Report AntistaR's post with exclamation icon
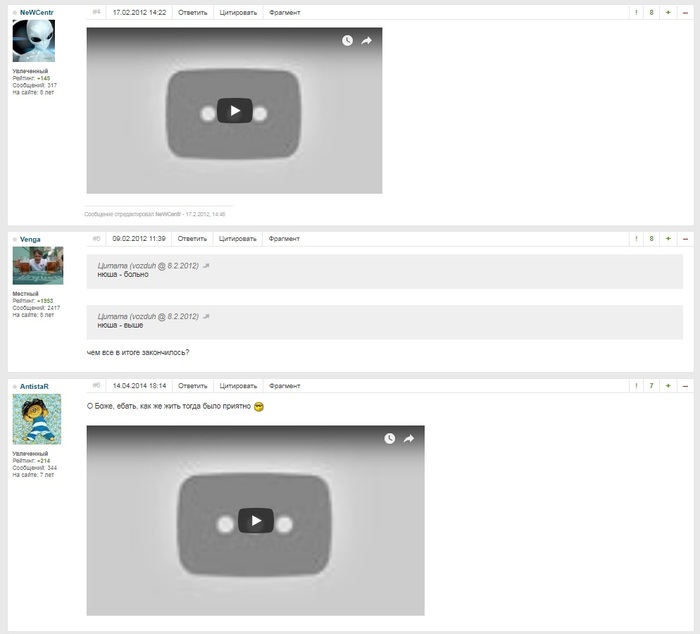 point(636,386)
